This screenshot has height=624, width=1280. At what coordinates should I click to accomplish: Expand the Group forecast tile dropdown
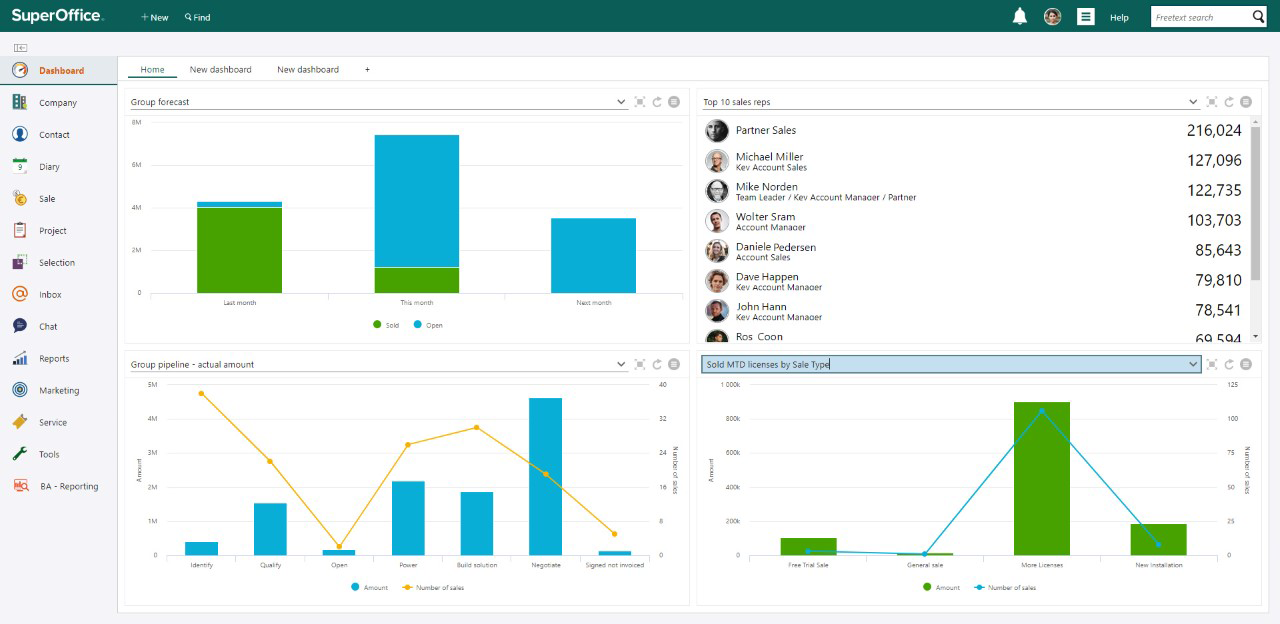[621, 102]
